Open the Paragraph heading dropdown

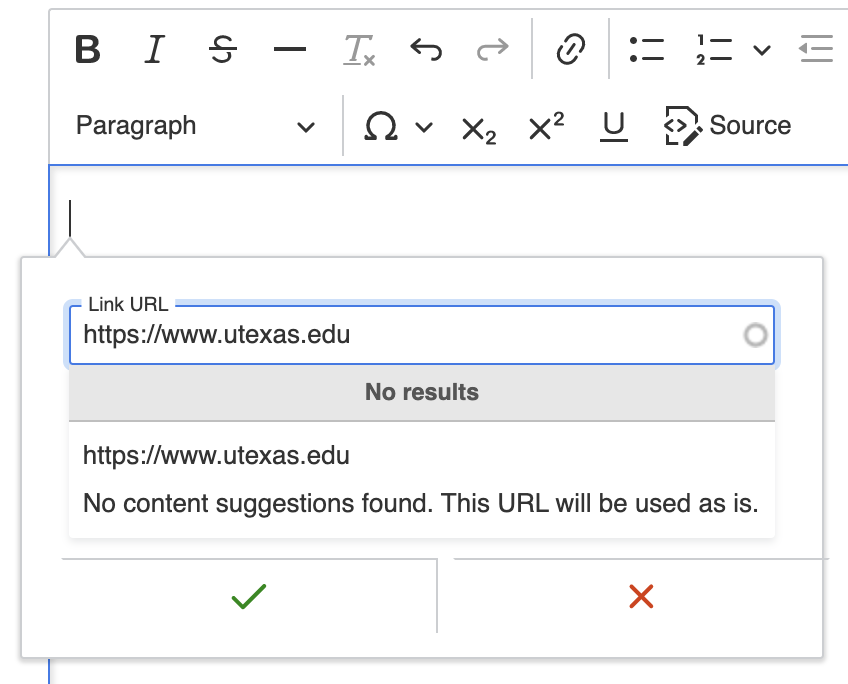pyautogui.click(x=195, y=126)
